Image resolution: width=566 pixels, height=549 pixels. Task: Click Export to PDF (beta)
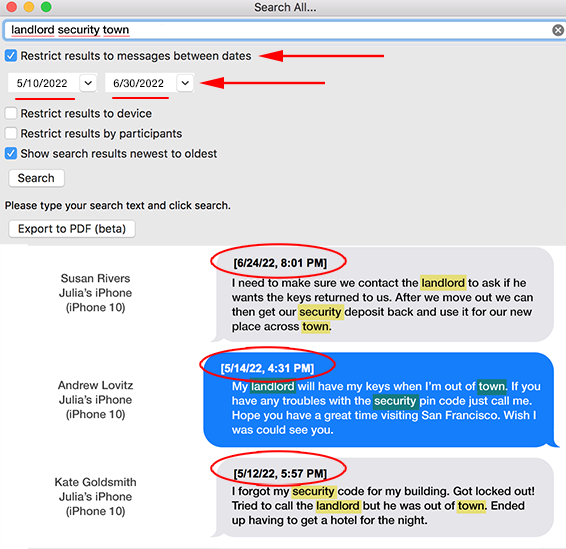point(72,229)
